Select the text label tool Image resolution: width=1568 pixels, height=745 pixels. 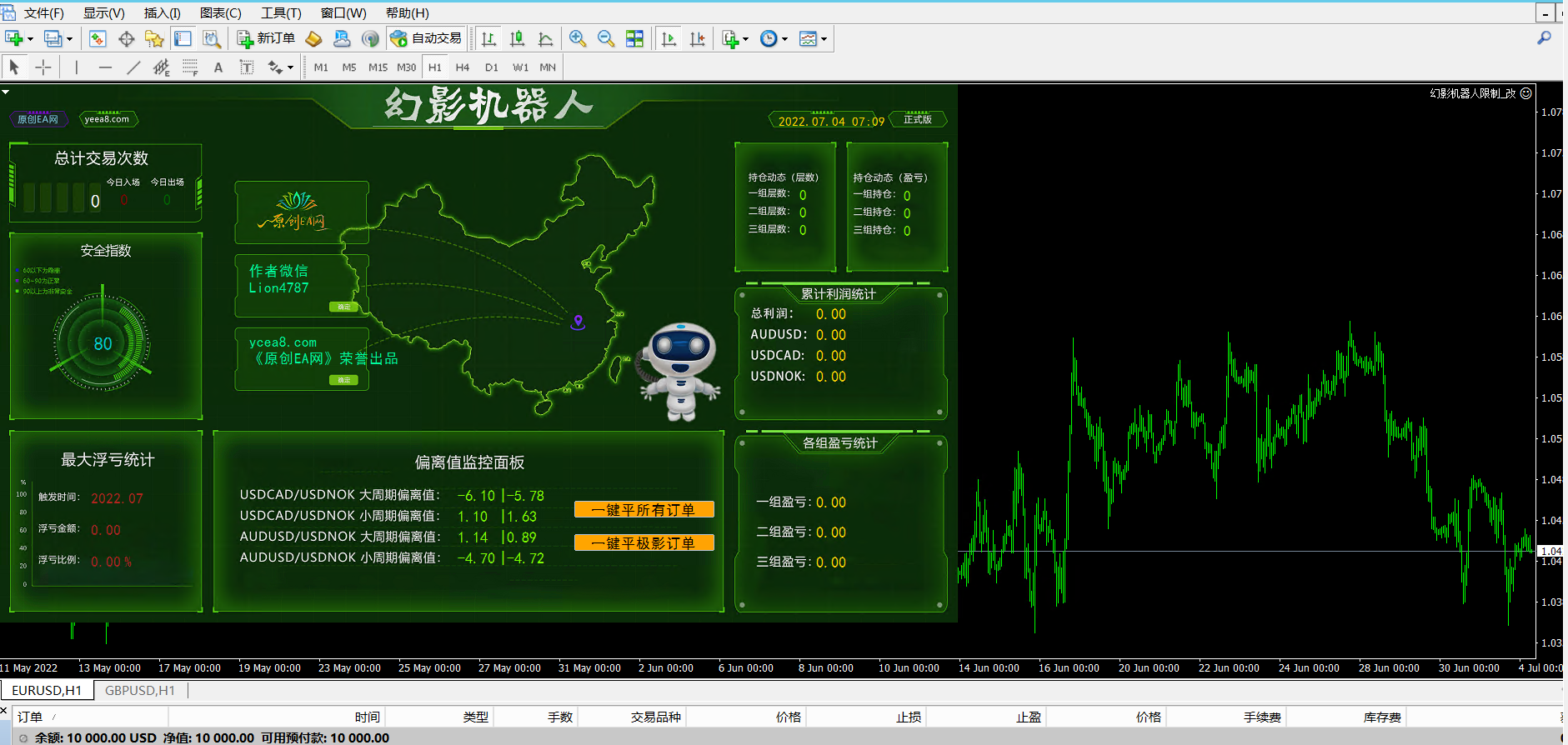[247, 67]
